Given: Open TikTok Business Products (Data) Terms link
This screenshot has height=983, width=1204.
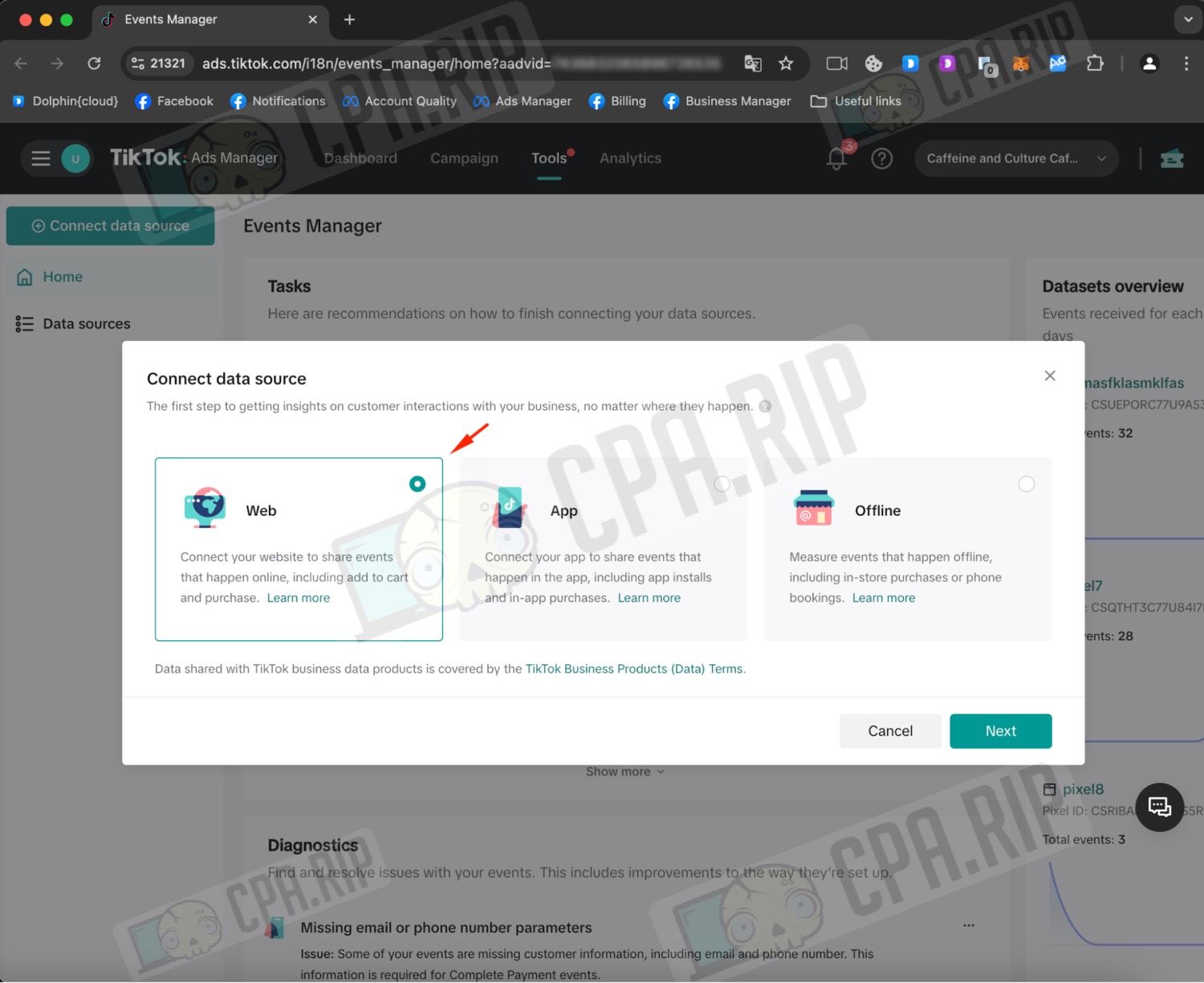Looking at the screenshot, I should (634, 669).
